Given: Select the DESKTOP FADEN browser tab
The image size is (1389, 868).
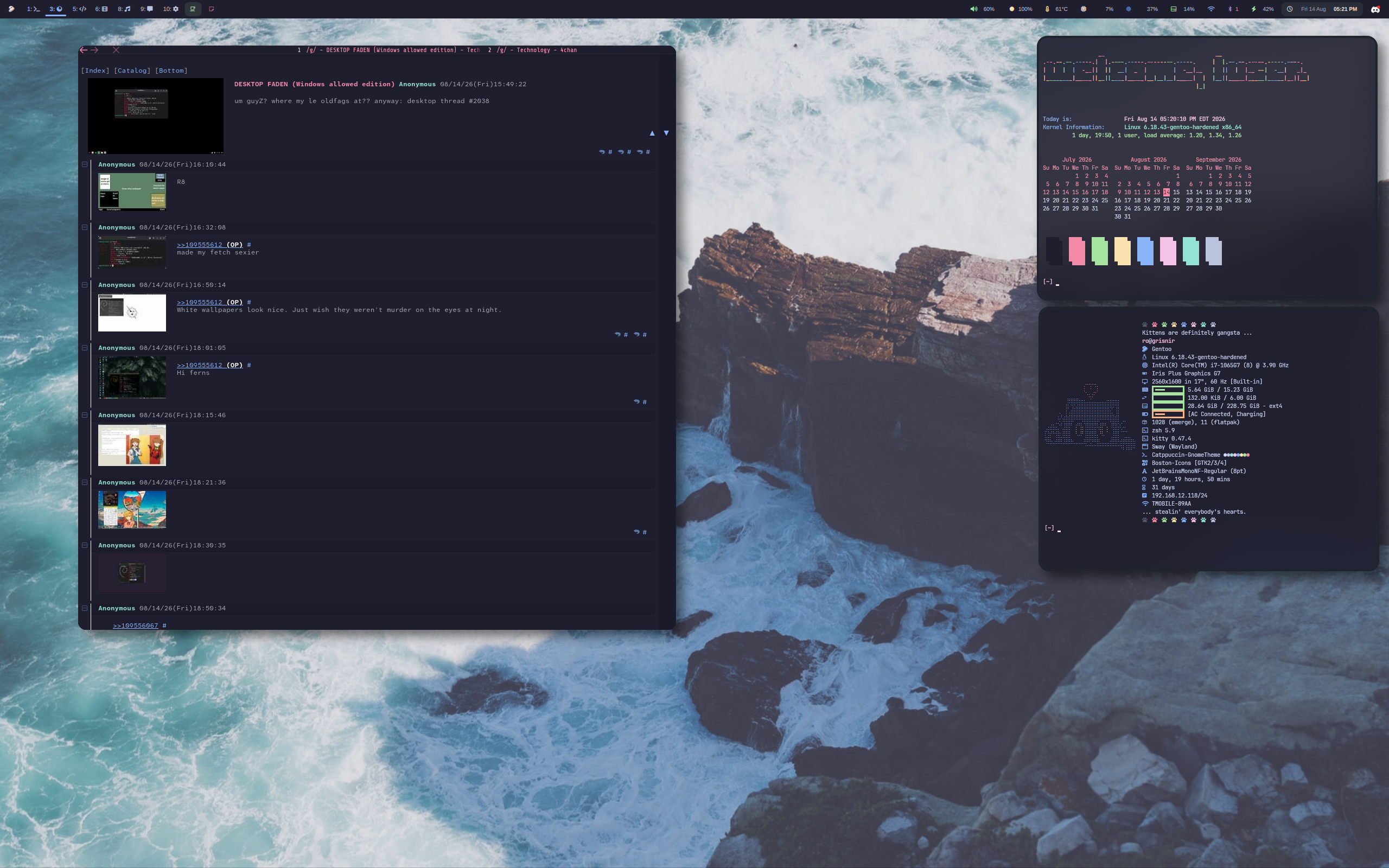Looking at the screenshot, I should point(388,50).
